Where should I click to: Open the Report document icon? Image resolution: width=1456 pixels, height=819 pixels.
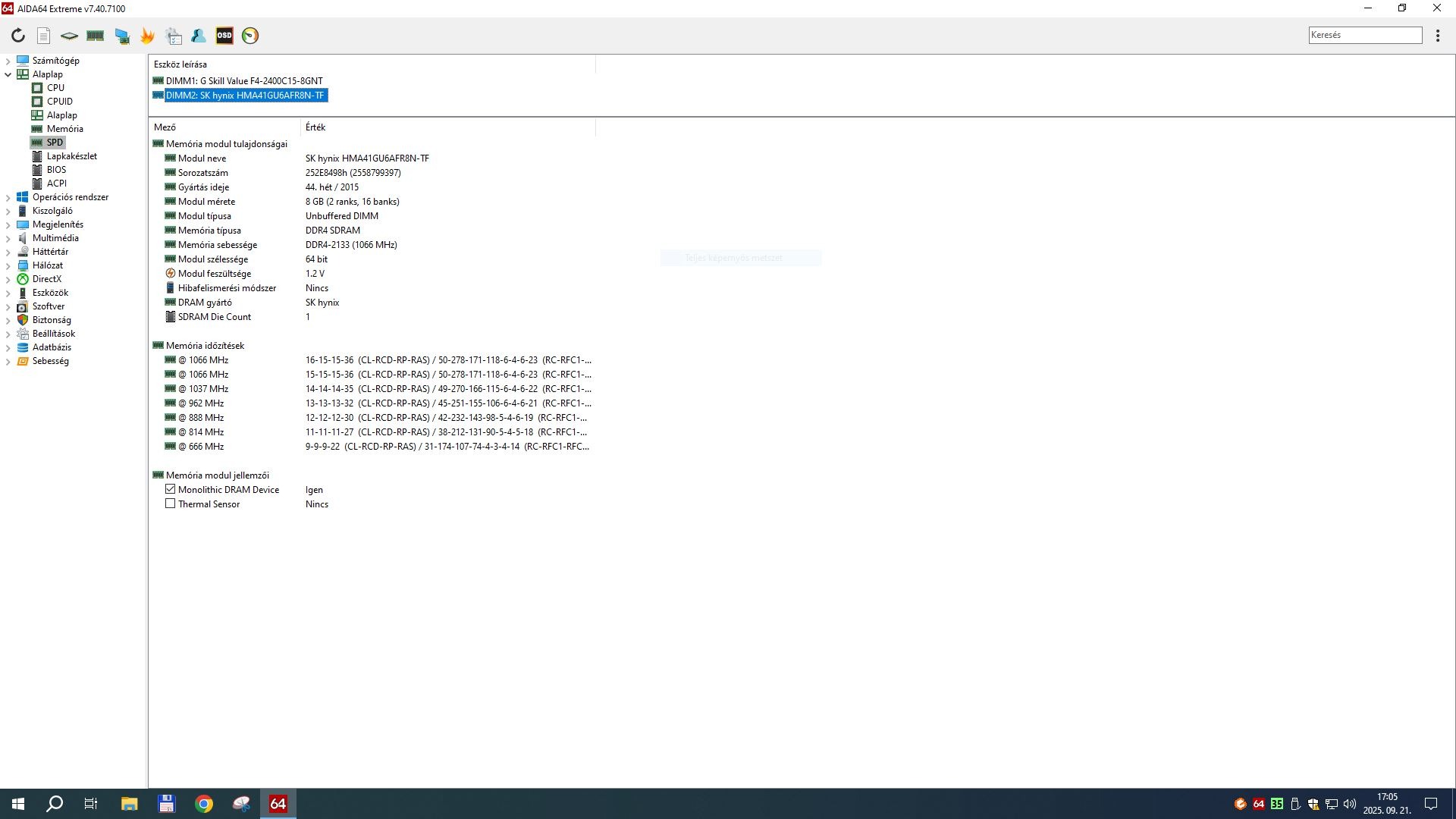click(44, 36)
